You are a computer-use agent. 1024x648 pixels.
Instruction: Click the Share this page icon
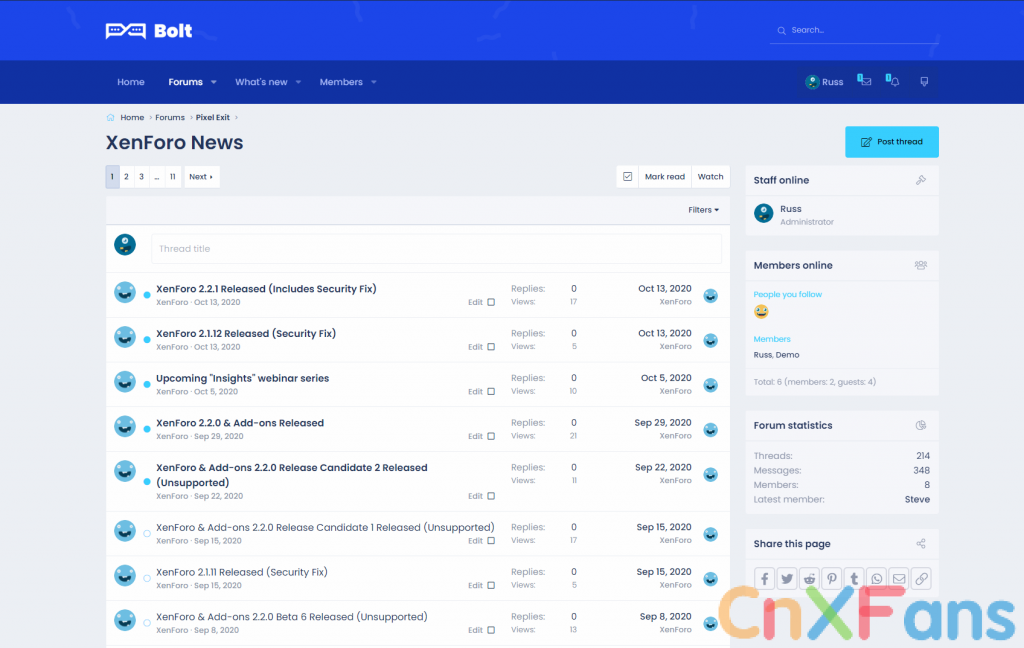coord(921,543)
